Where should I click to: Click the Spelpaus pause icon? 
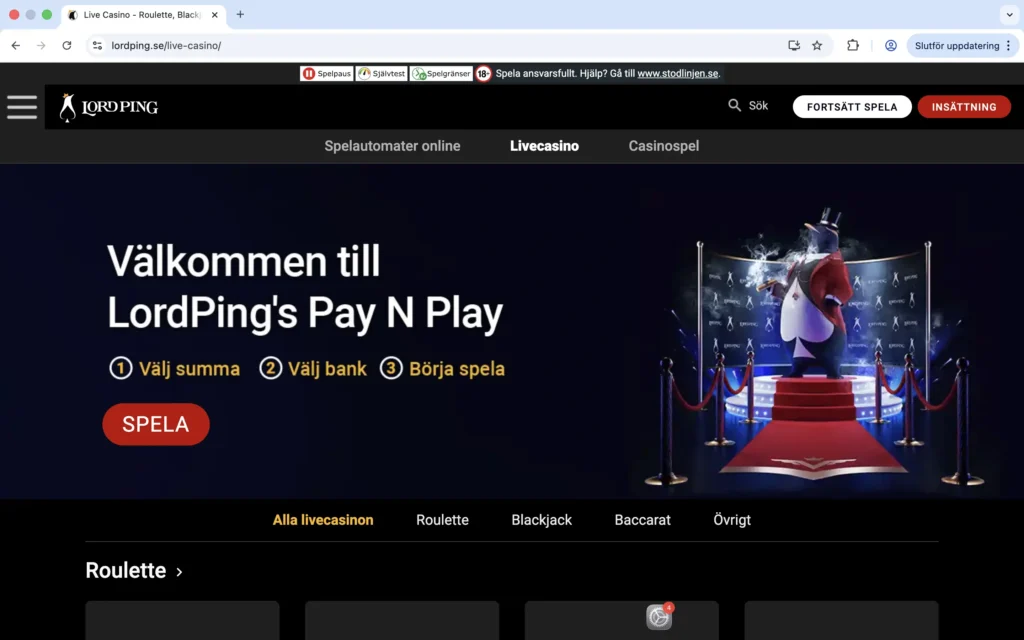(310, 73)
